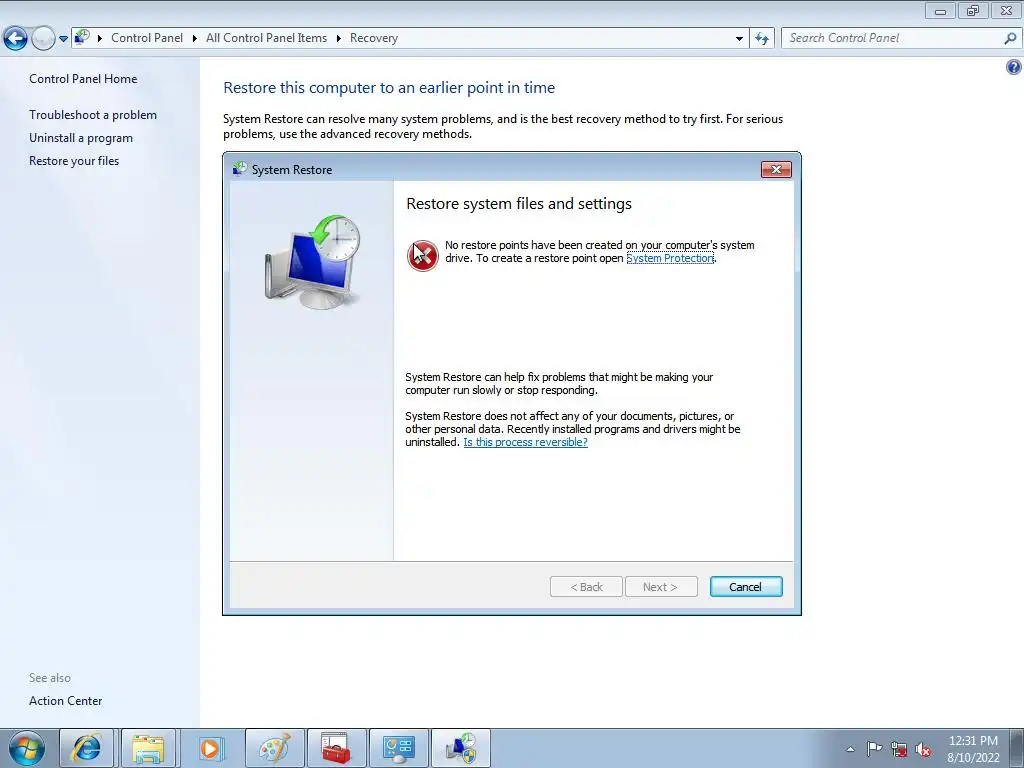Open Troubleshoot a problem link
Viewport: 1024px width, 768px height.
coord(93,114)
